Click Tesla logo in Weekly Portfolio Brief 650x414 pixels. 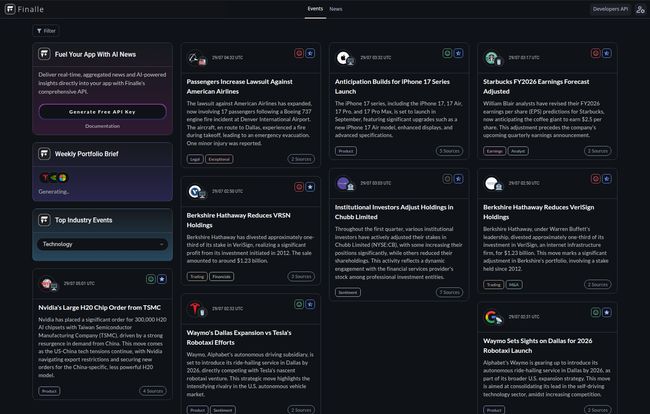coord(45,177)
